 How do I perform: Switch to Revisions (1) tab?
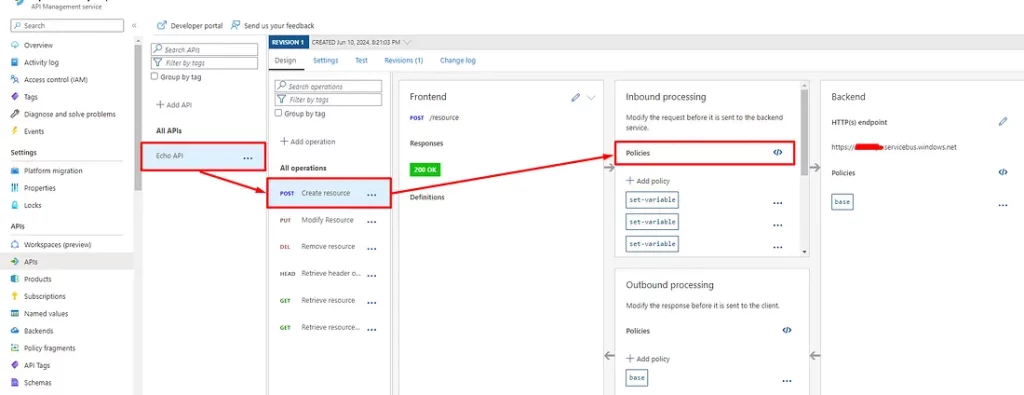coord(404,60)
